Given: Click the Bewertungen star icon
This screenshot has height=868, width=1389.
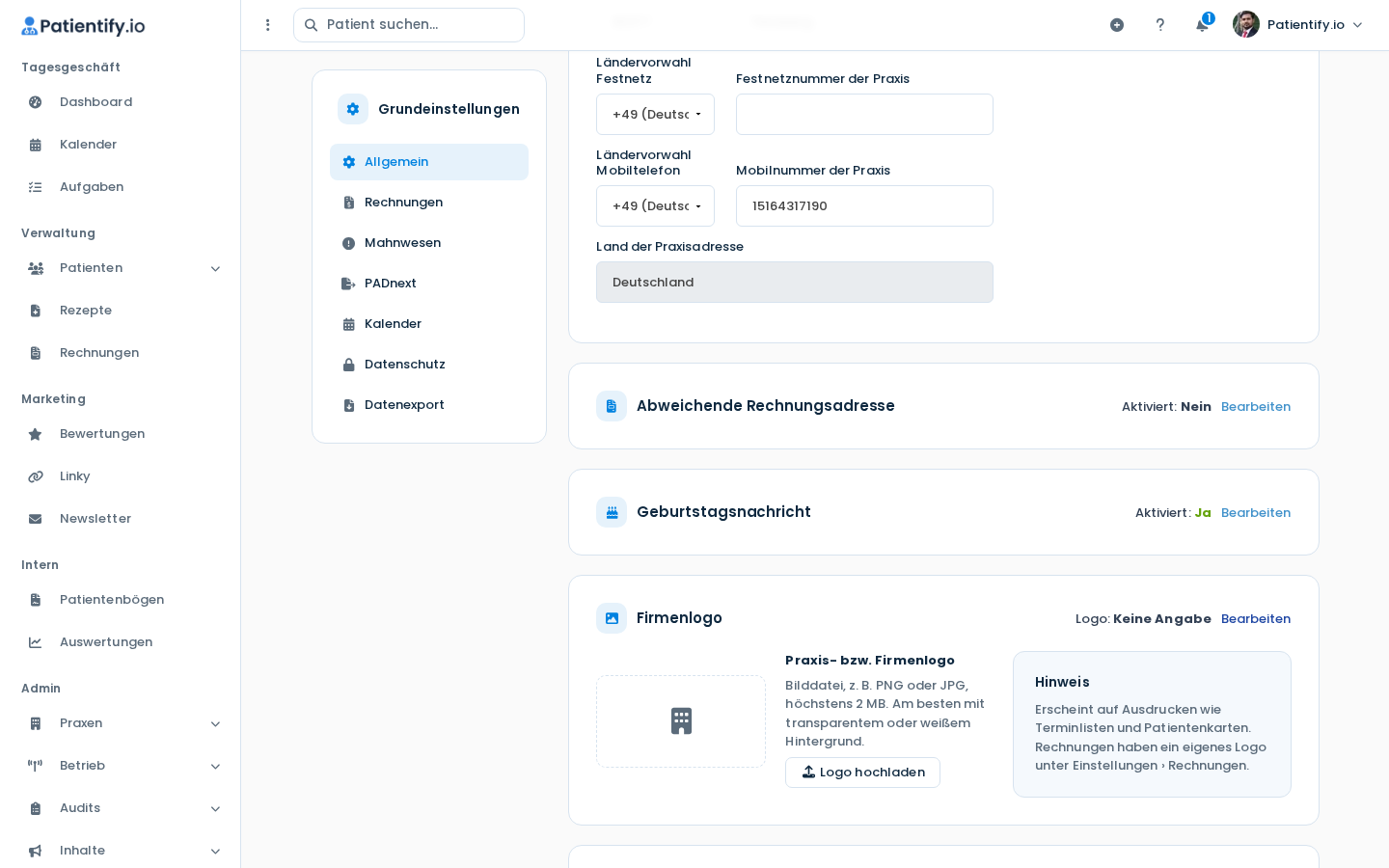Looking at the screenshot, I should tap(36, 434).
